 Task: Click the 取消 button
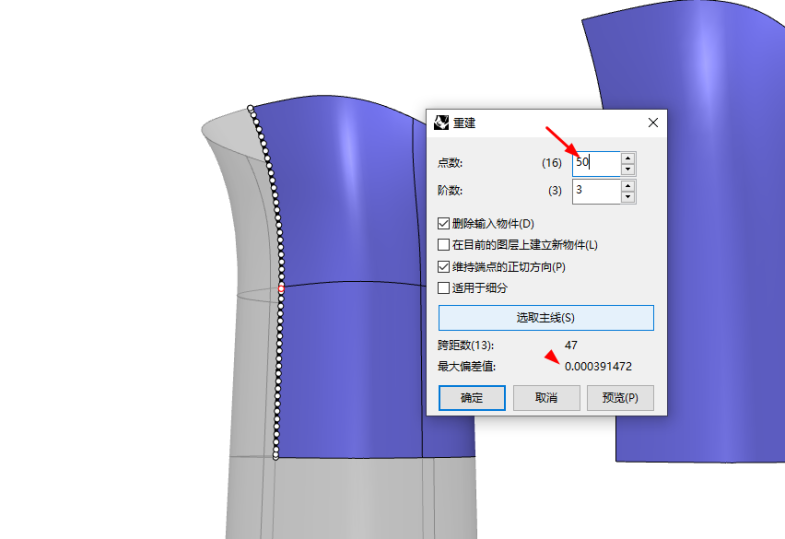(546, 398)
